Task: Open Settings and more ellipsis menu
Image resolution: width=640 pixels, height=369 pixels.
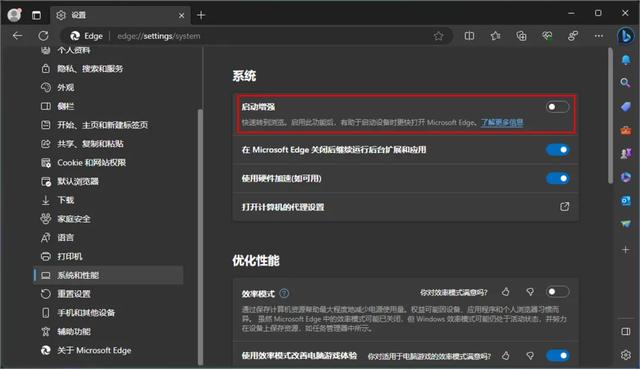Action: pos(599,36)
